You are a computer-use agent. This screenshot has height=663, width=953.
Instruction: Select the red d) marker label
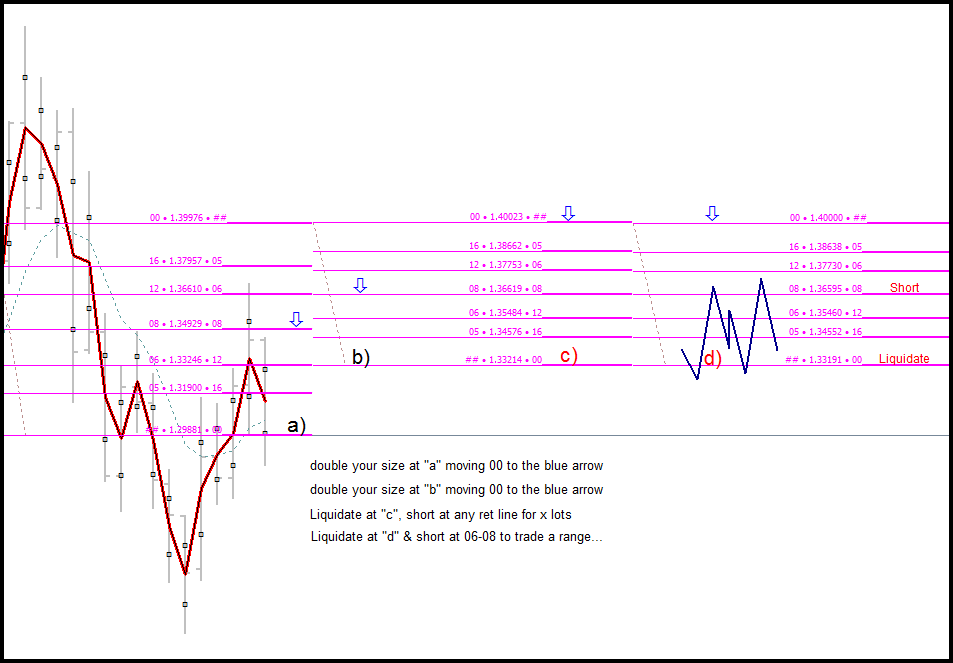(x=712, y=359)
